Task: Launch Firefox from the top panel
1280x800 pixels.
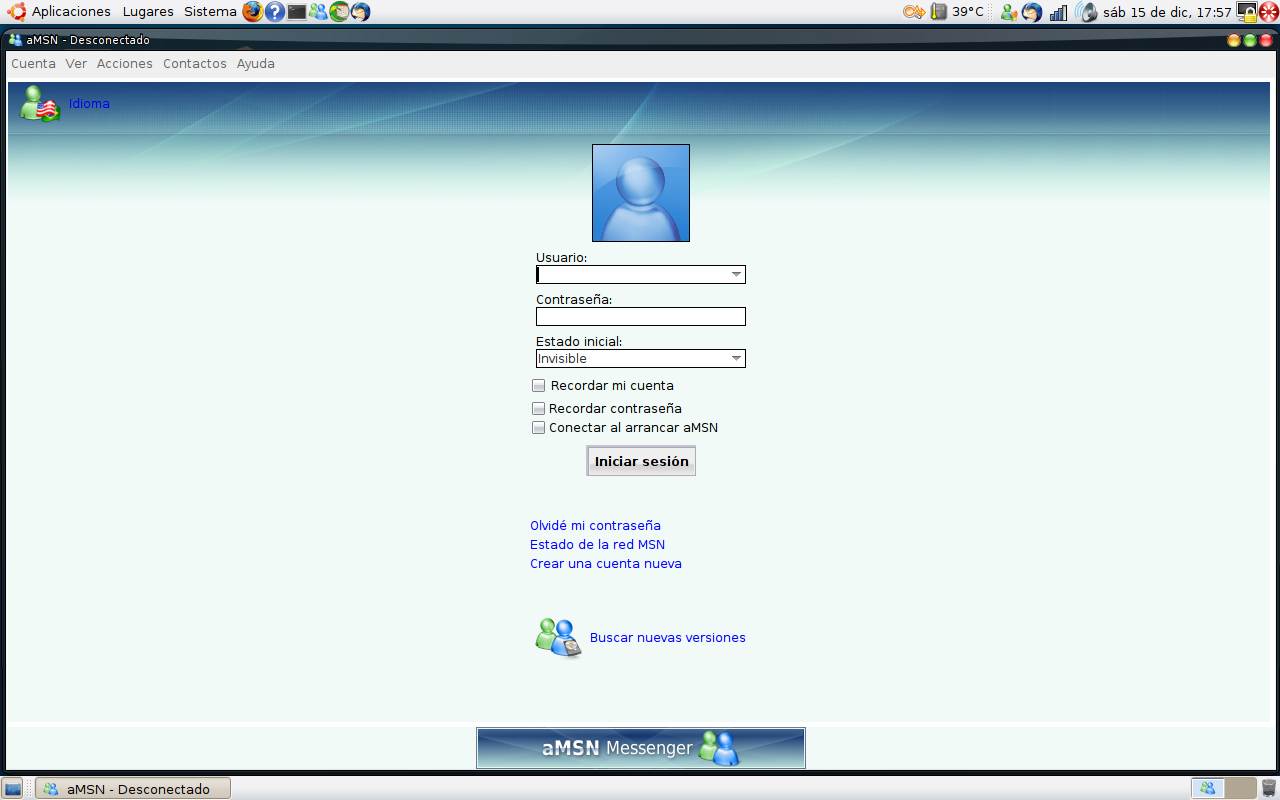Action: pos(253,12)
